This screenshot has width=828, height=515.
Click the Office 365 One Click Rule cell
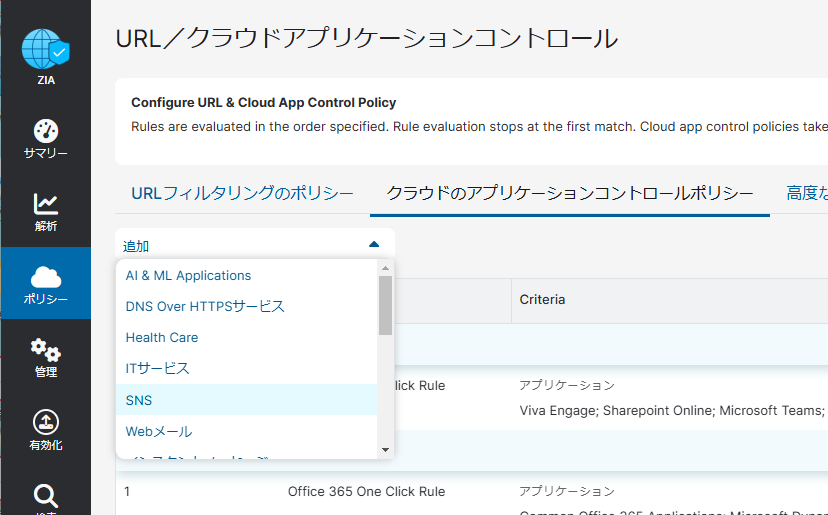click(x=366, y=491)
